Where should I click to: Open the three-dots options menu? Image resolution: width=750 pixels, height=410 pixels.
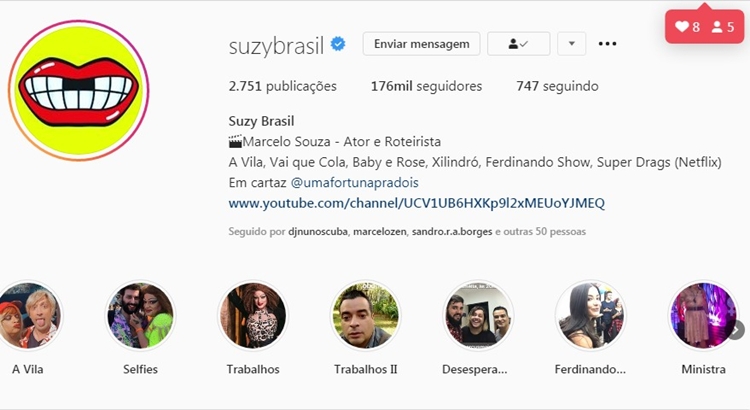coord(607,44)
